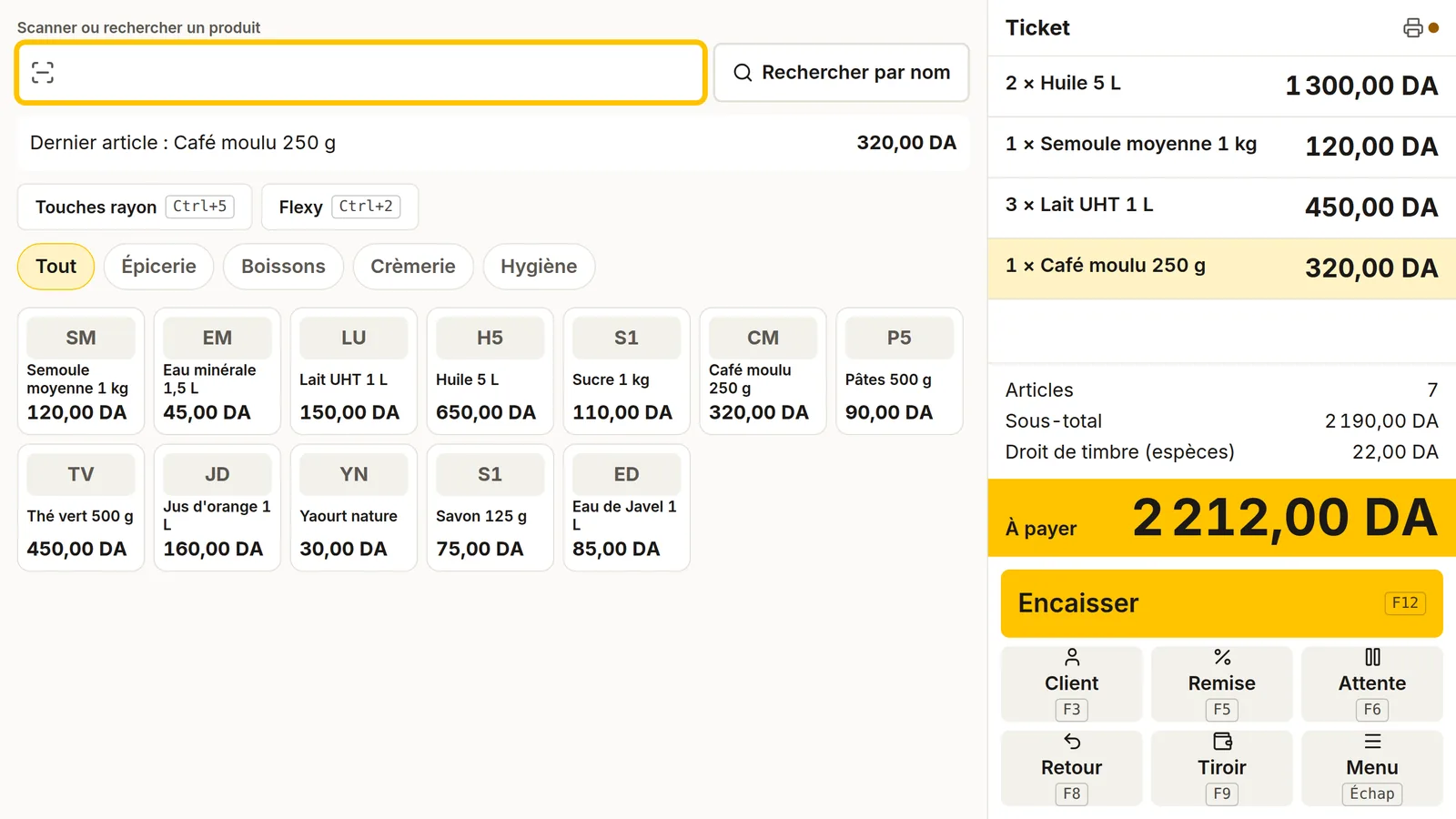Select highlighted ticket line Café moulu 250 g

tap(1222, 268)
